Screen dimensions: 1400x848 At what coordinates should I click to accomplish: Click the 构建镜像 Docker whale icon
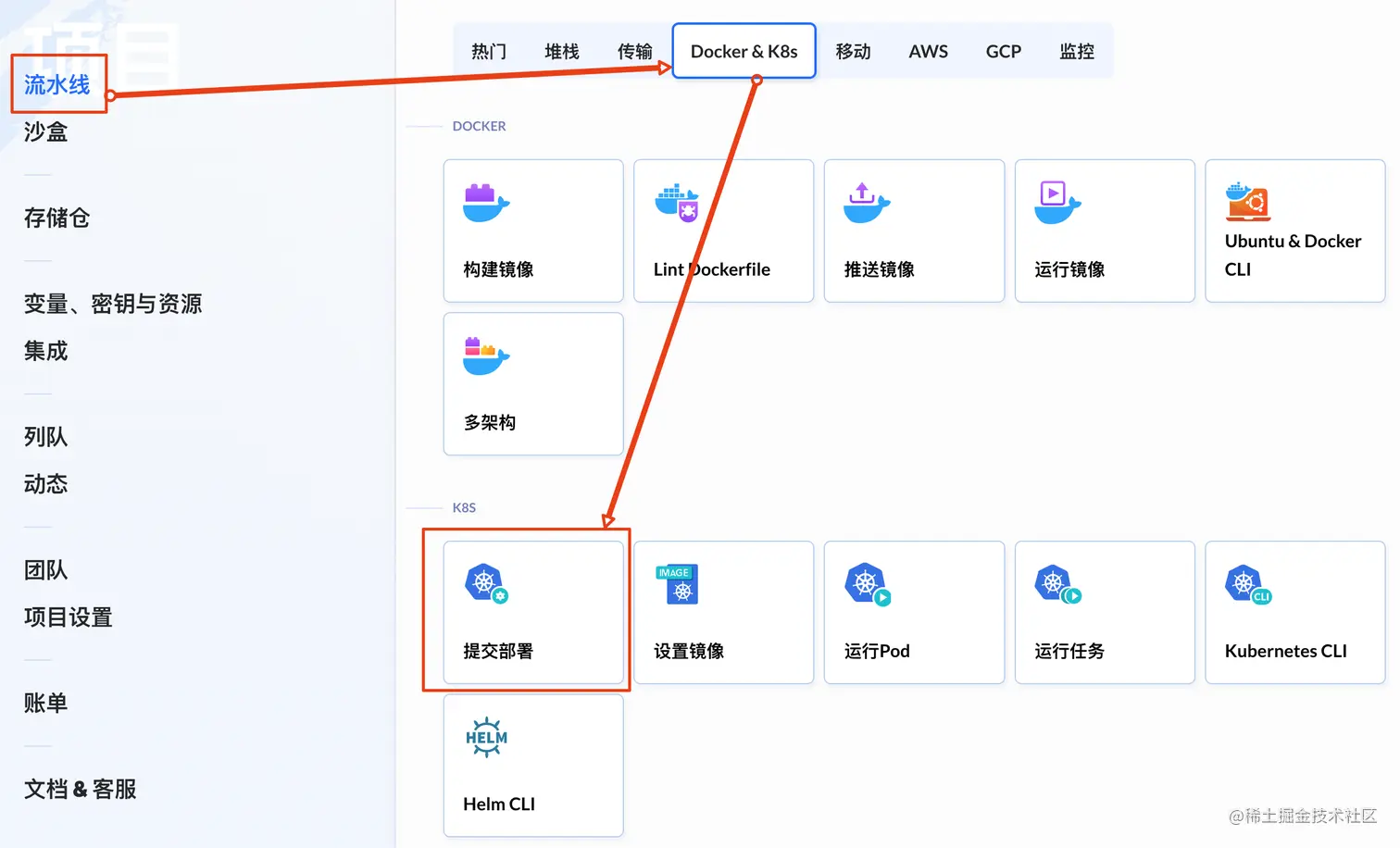[486, 203]
